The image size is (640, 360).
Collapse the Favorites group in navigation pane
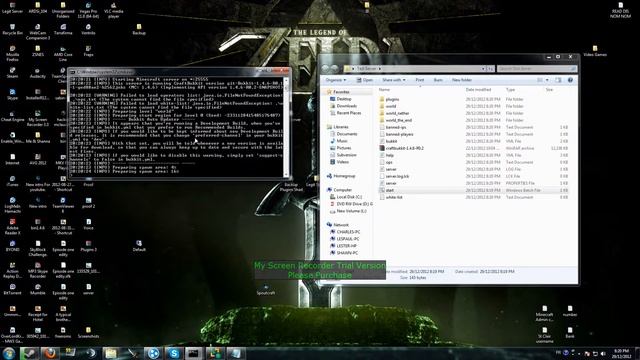[x=329, y=92]
